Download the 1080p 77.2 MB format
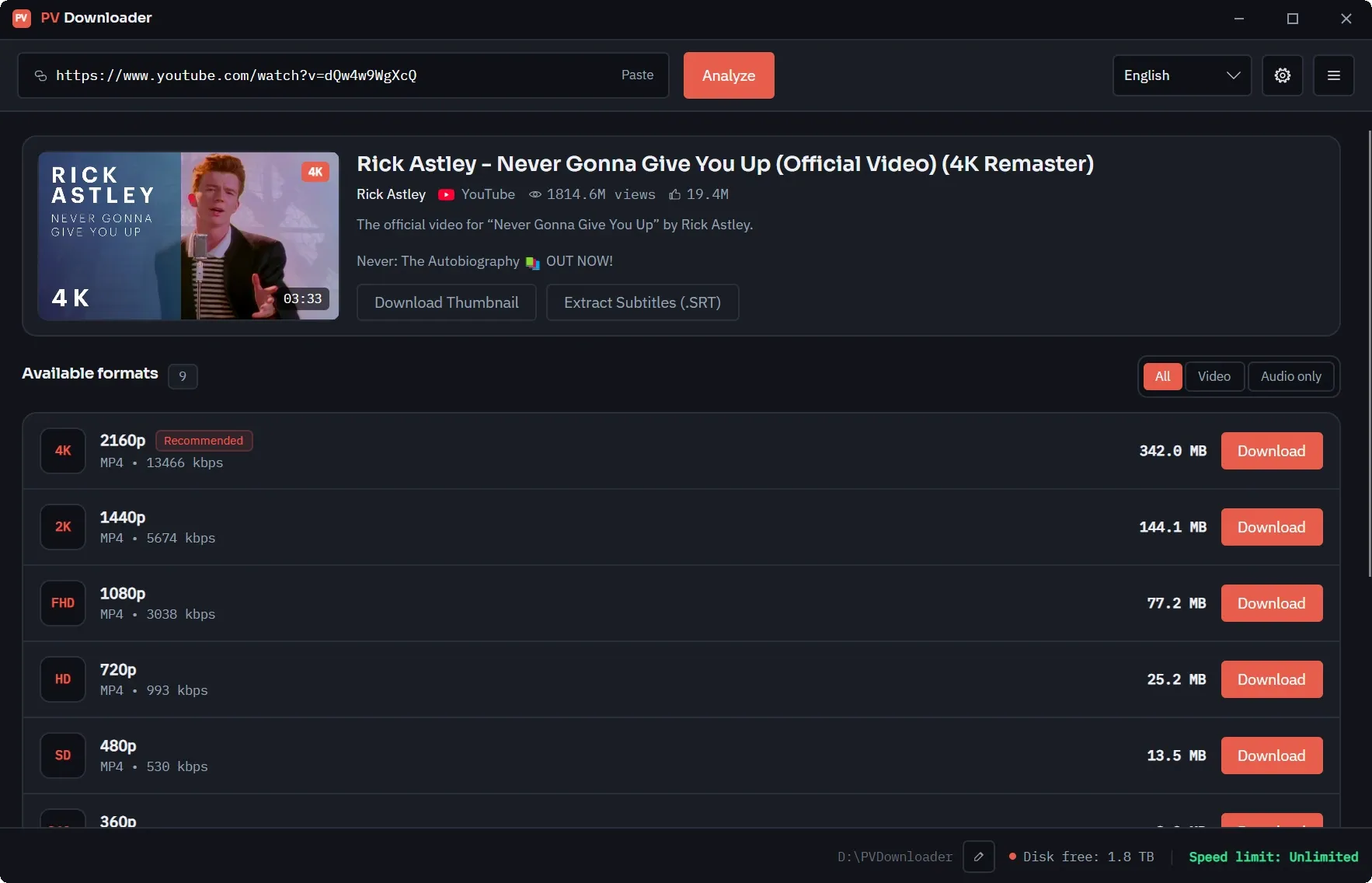The height and width of the screenshot is (883, 1372). tap(1271, 603)
